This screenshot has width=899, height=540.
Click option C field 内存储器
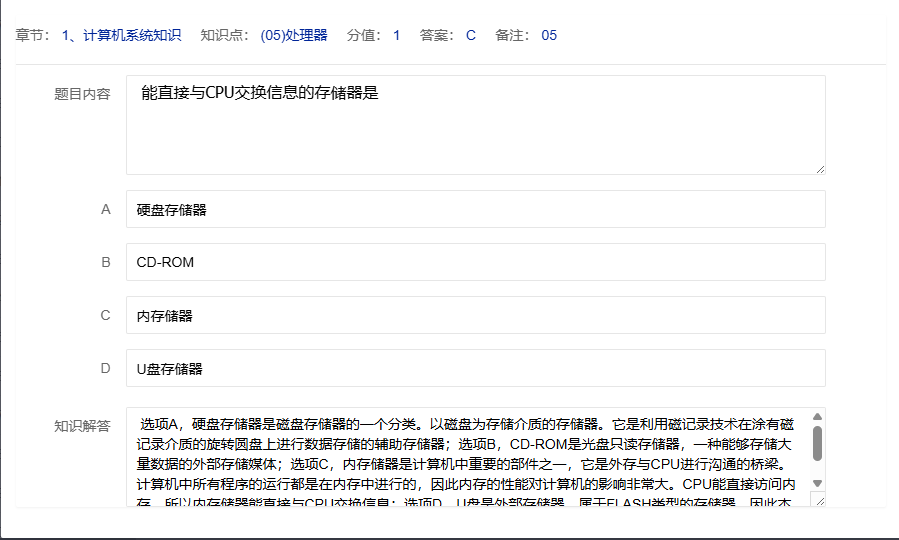[x=475, y=316]
